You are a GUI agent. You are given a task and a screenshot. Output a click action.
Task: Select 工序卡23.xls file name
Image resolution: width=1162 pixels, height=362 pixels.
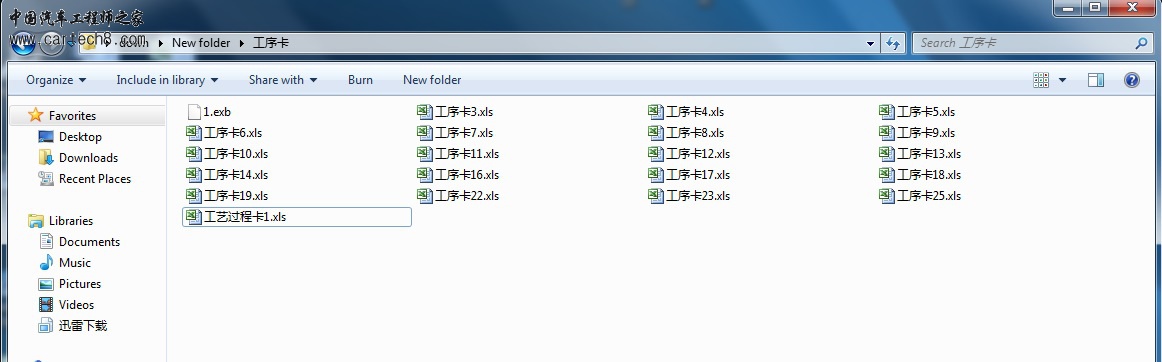coord(698,196)
